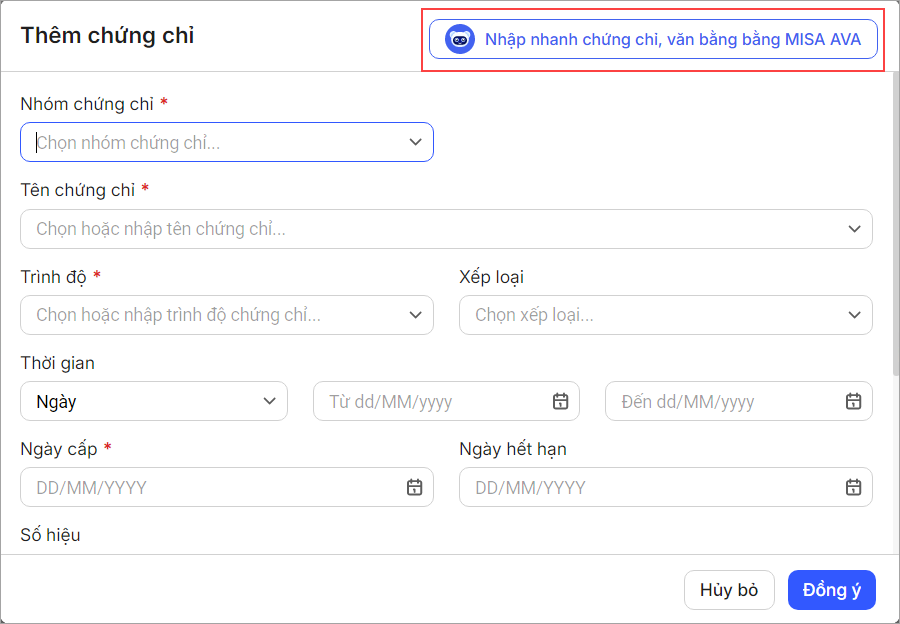Screen dimensions: 900x624
Task: Open the Ngày time unit dropdown
Action: click(154, 401)
